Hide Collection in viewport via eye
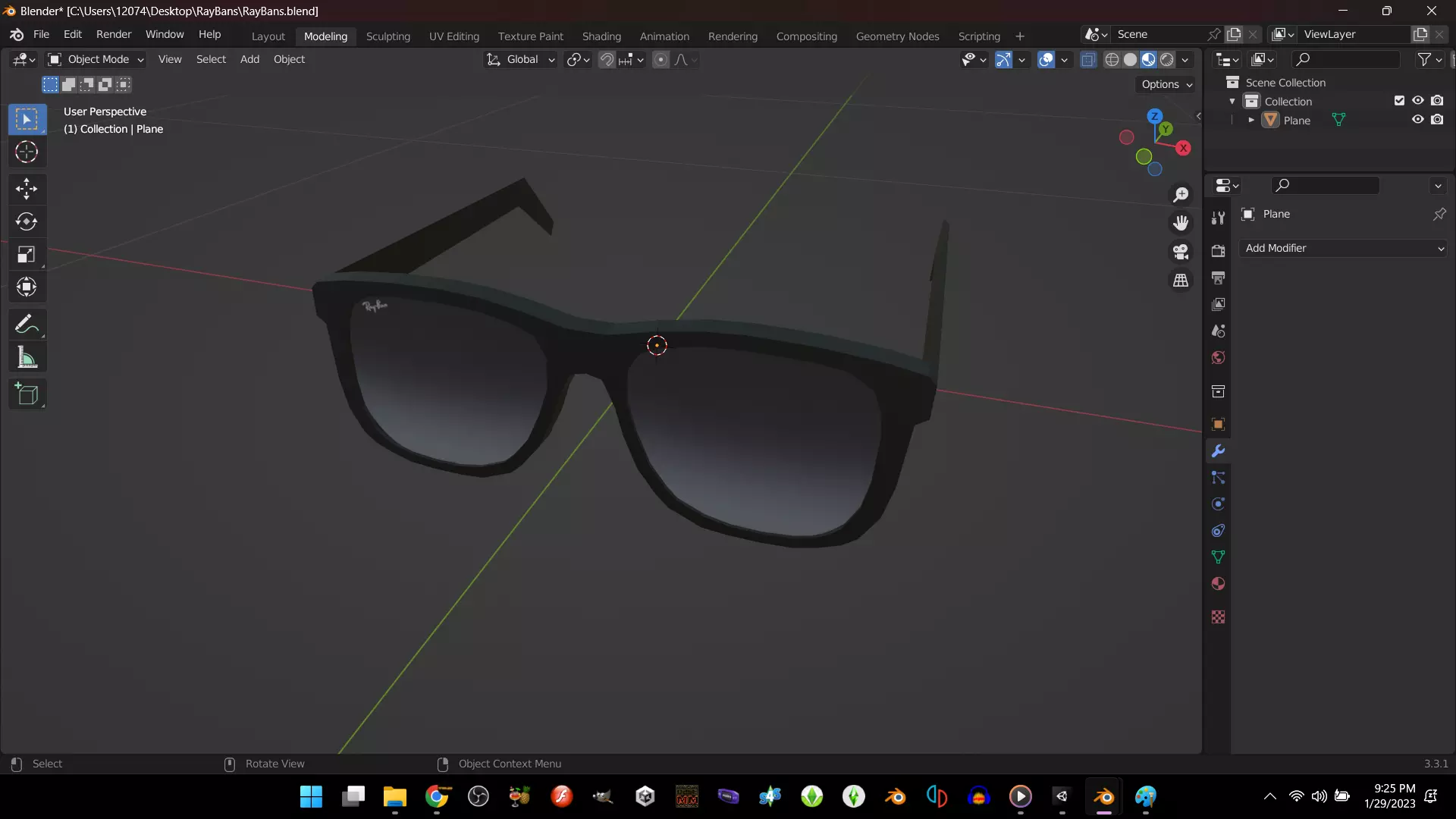1456x819 pixels. (x=1417, y=101)
